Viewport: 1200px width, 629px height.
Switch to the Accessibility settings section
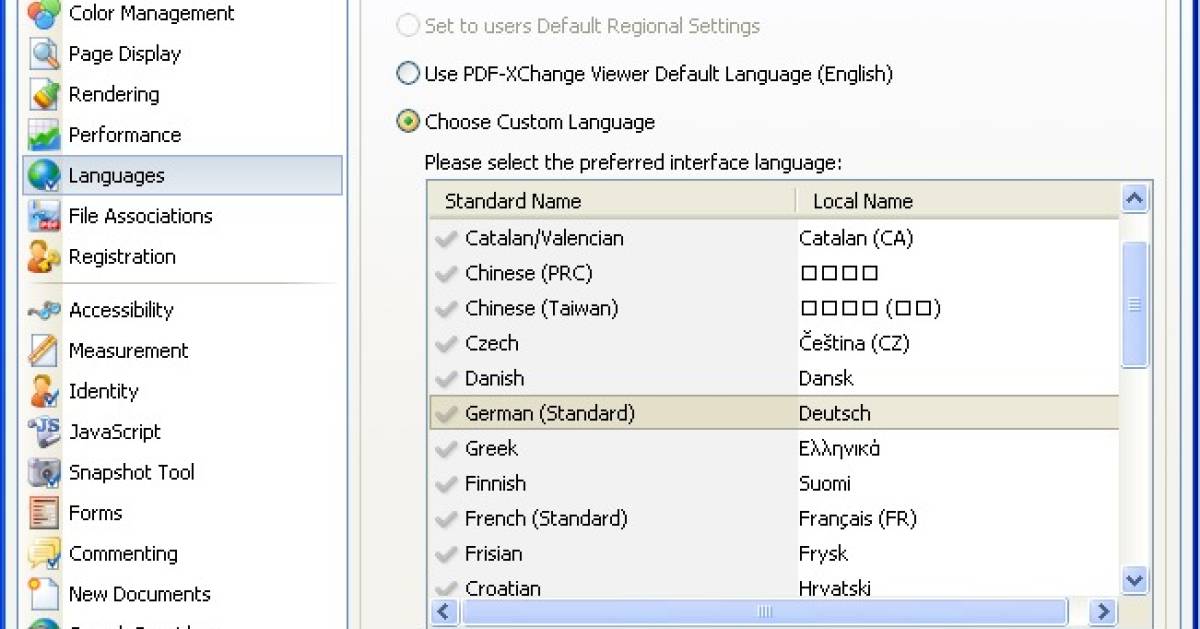(x=120, y=310)
